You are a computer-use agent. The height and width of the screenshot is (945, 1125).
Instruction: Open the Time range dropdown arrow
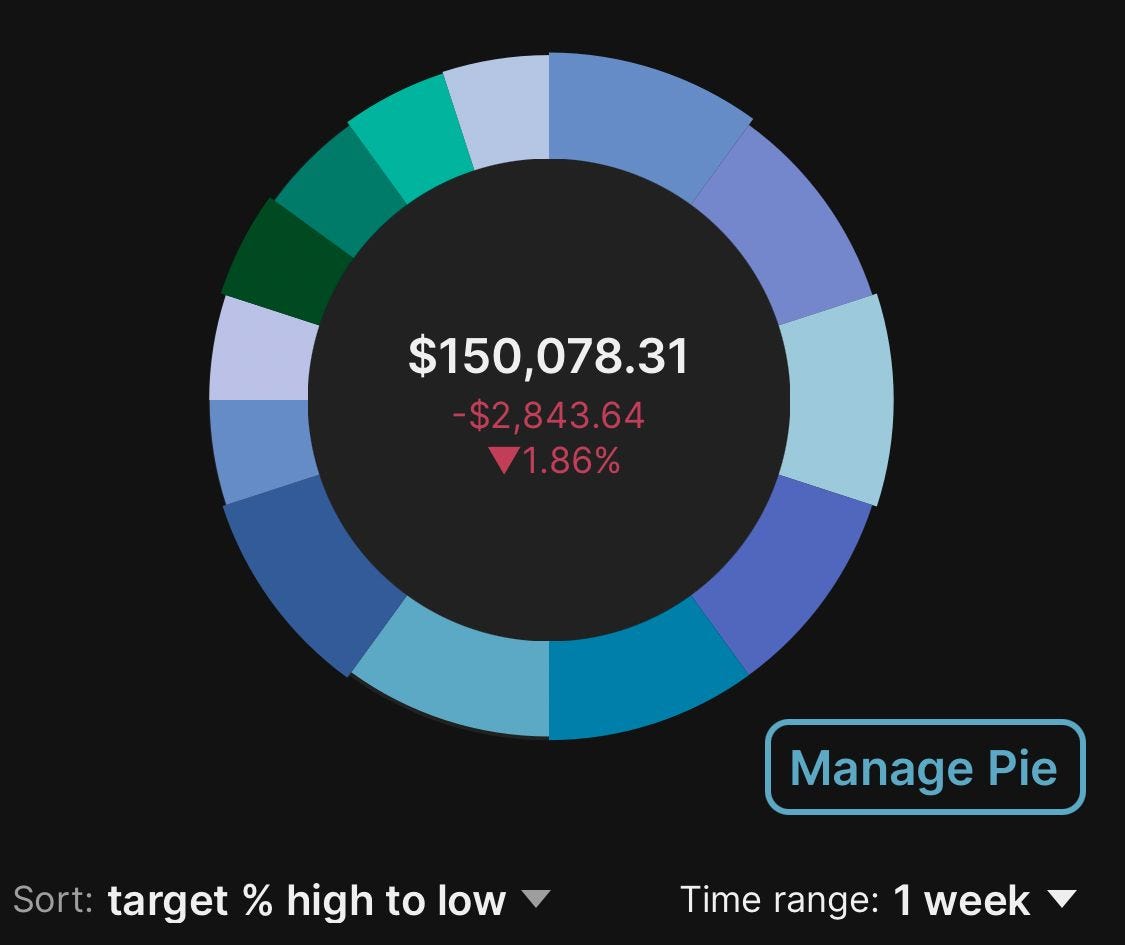(1062, 898)
